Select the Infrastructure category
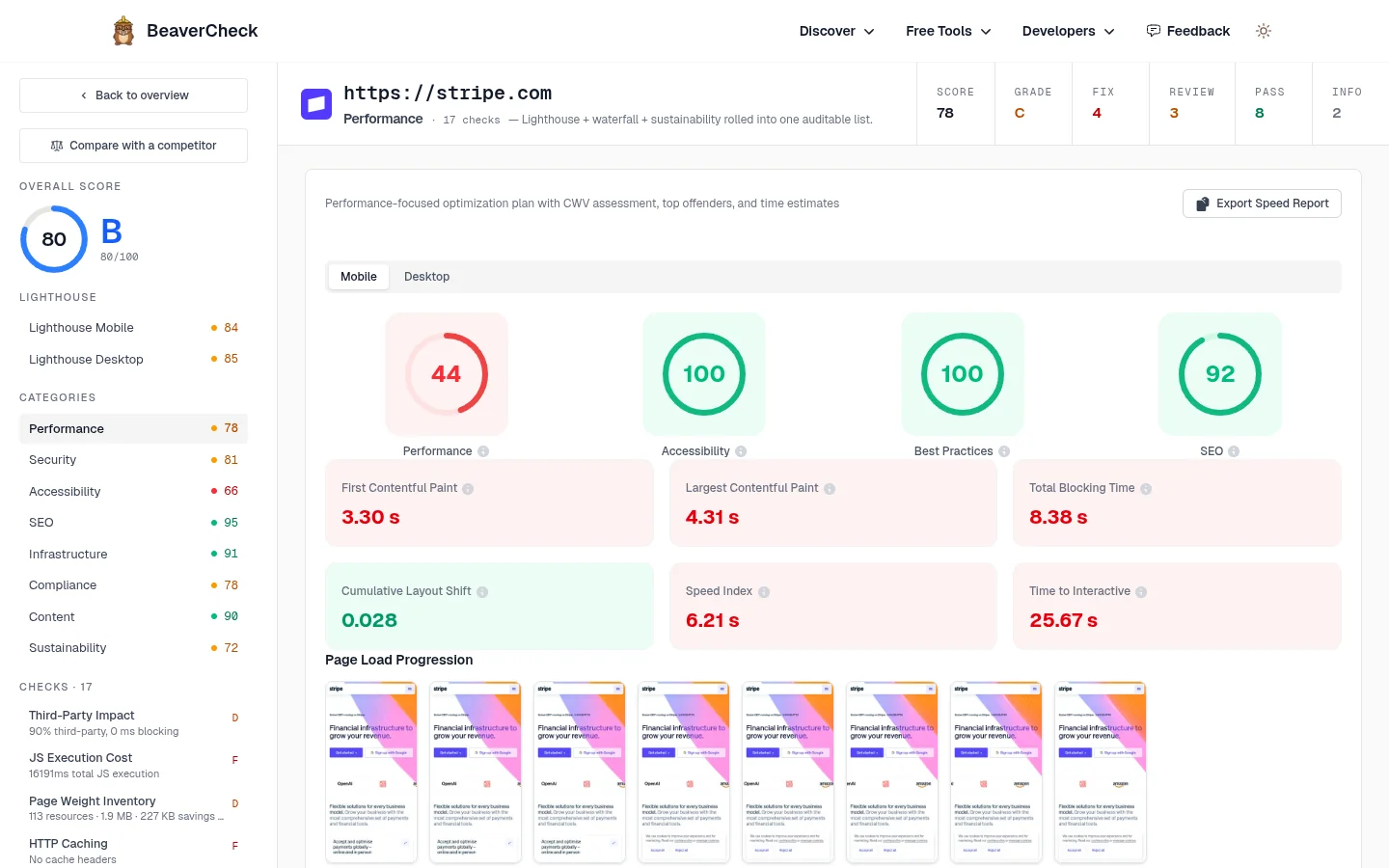Image resolution: width=1389 pixels, height=868 pixels. [x=133, y=554]
